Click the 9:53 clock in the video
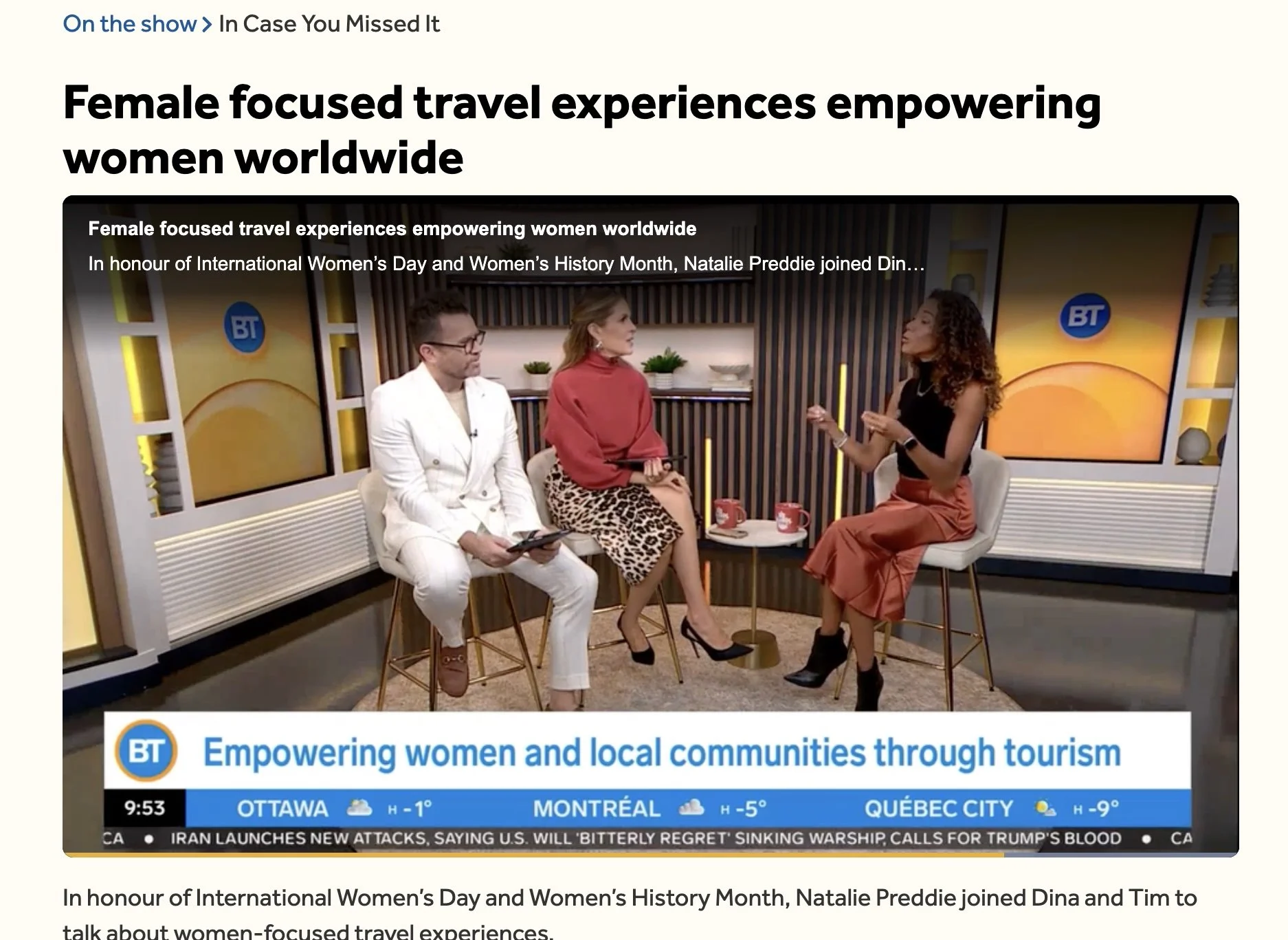 point(144,807)
